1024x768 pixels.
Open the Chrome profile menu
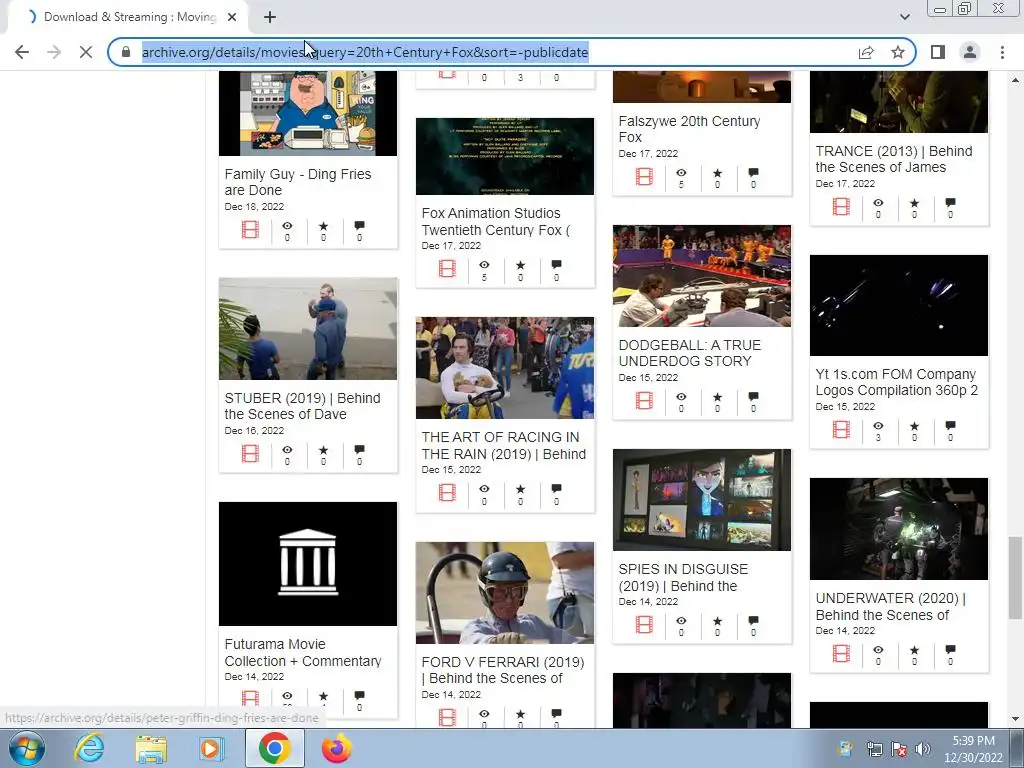click(970, 52)
